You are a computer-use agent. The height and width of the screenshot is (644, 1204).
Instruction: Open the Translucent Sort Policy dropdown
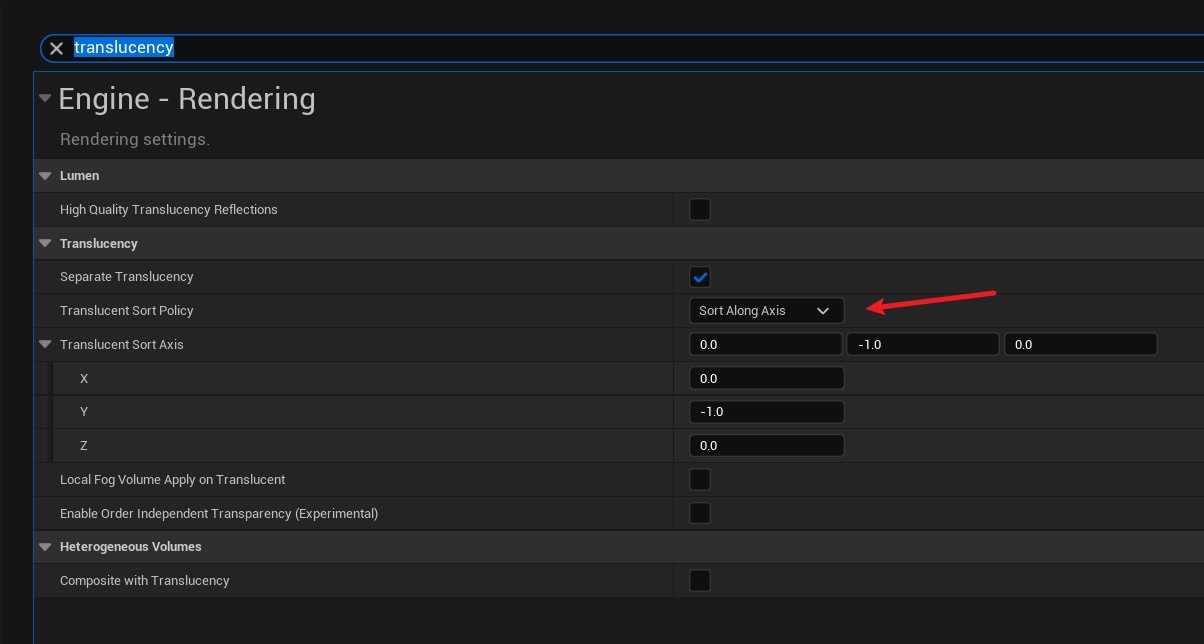[766, 311]
